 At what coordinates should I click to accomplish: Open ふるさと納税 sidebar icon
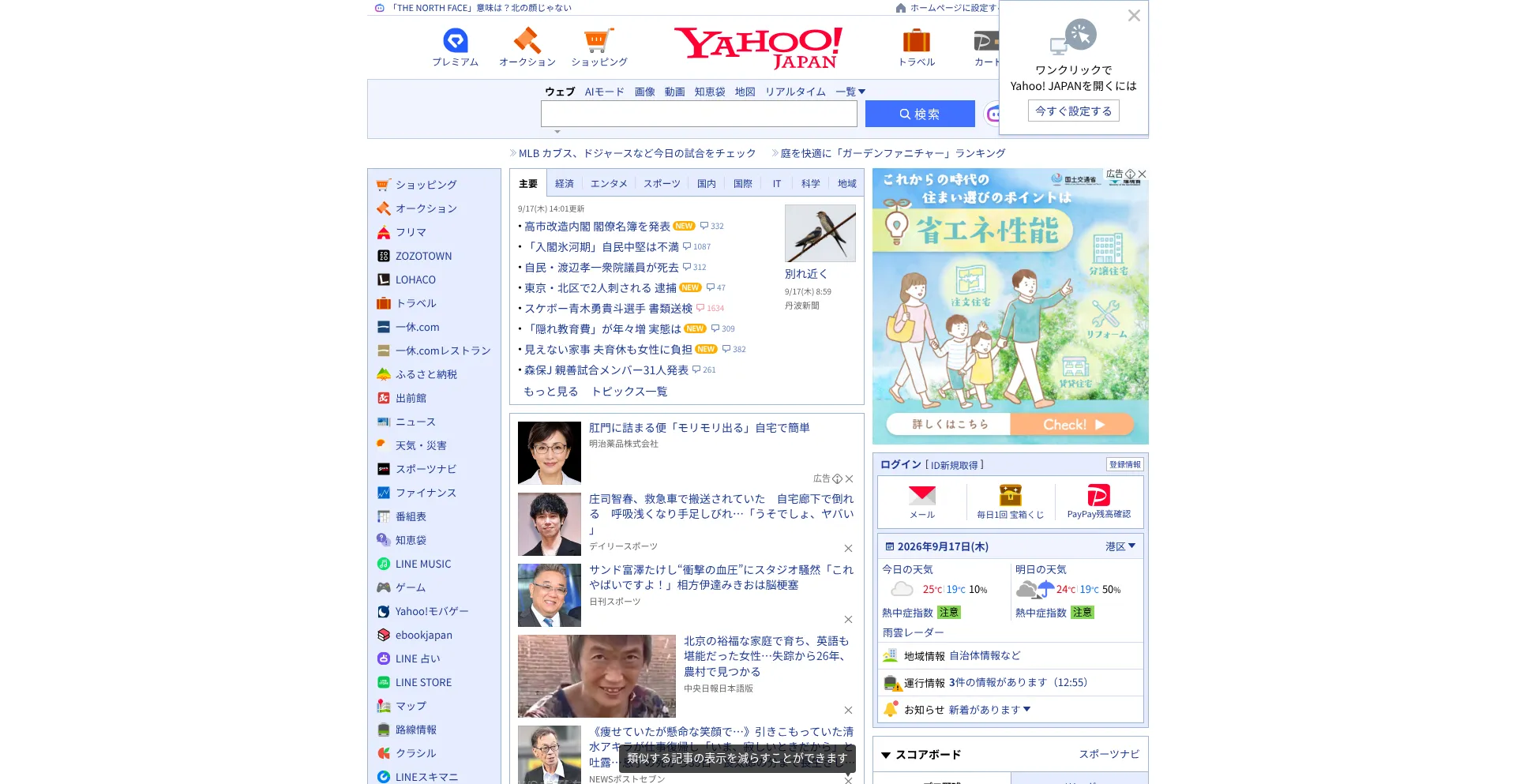point(384,374)
